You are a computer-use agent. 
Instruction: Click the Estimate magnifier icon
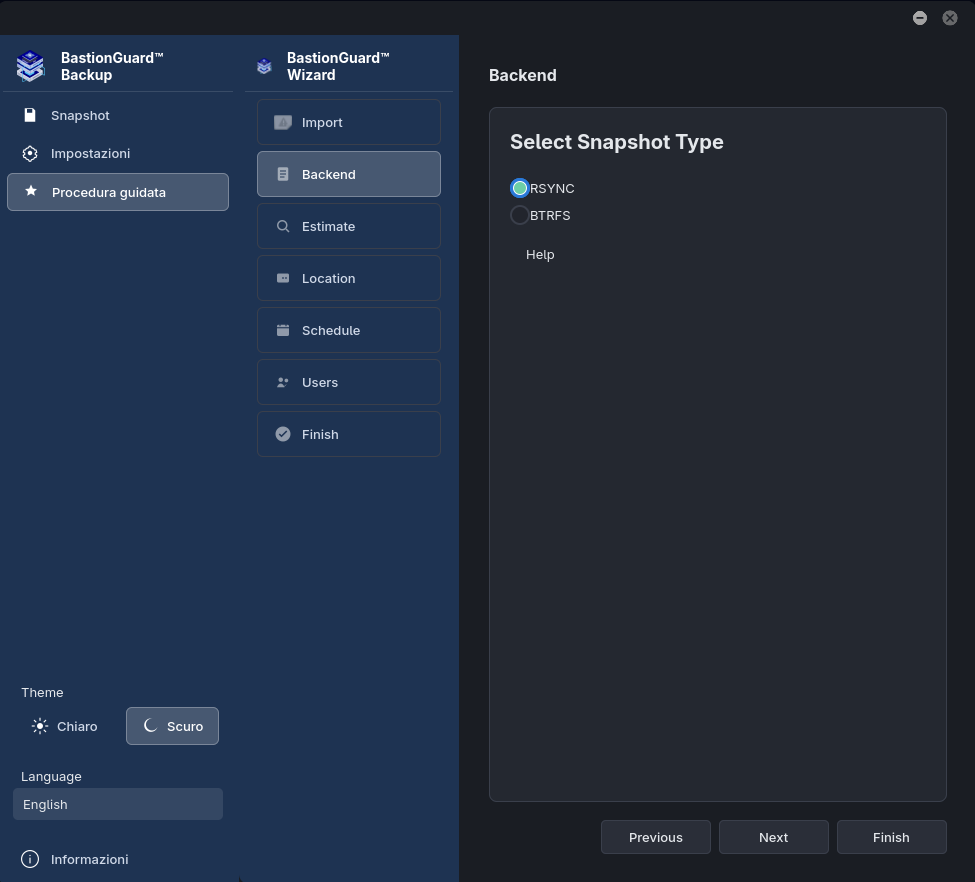click(x=283, y=226)
